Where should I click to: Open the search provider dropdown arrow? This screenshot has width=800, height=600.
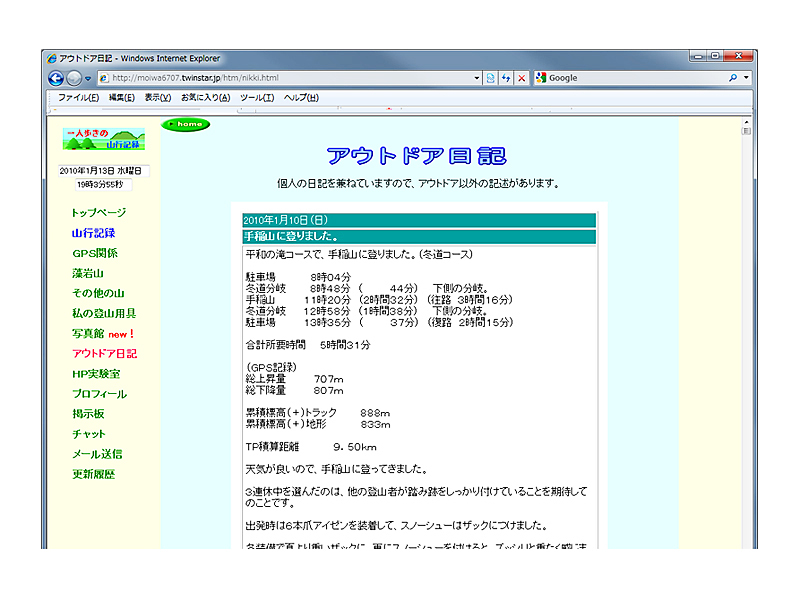tap(746, 78)
